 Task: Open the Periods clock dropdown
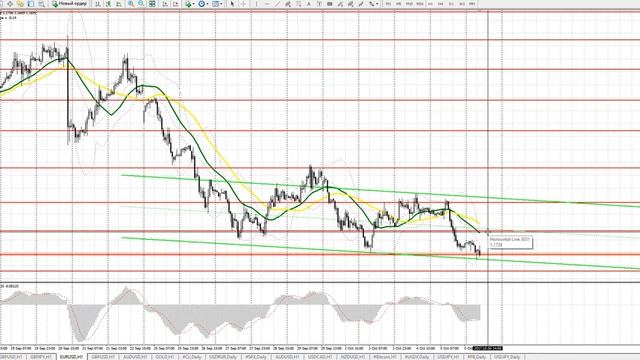(x=204, y=4)
